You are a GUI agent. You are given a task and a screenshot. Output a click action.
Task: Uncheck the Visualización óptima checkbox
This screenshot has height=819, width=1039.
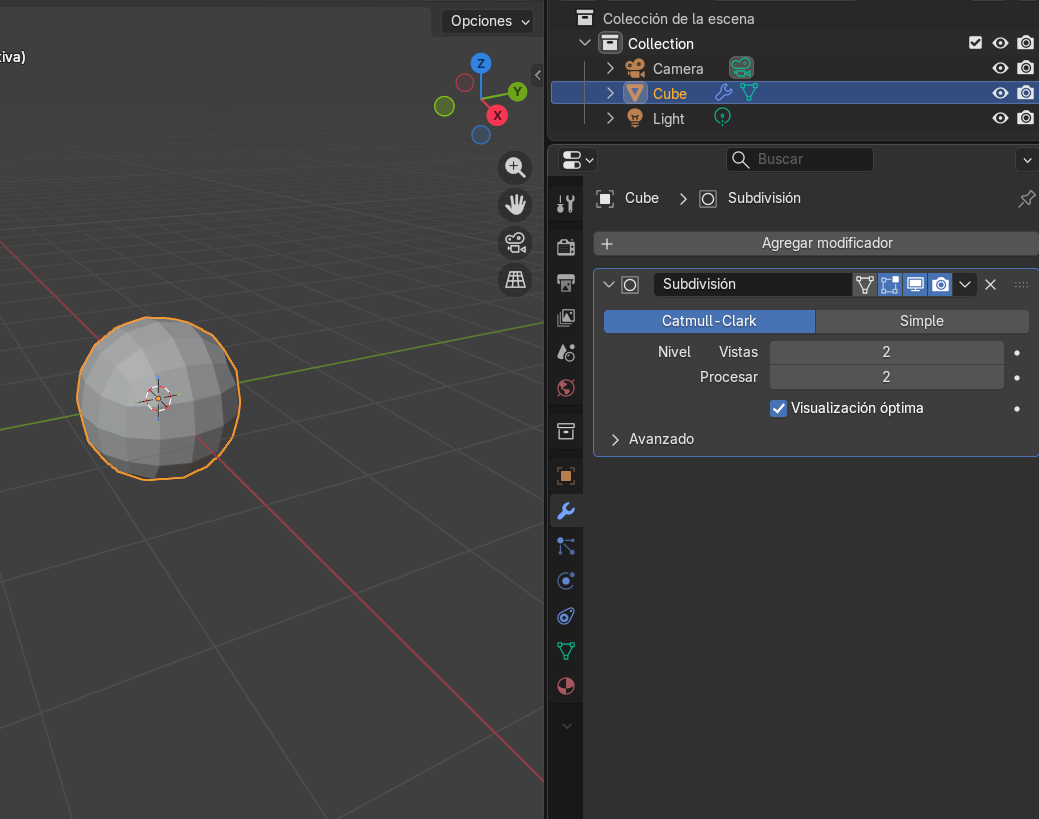(779, 408)
